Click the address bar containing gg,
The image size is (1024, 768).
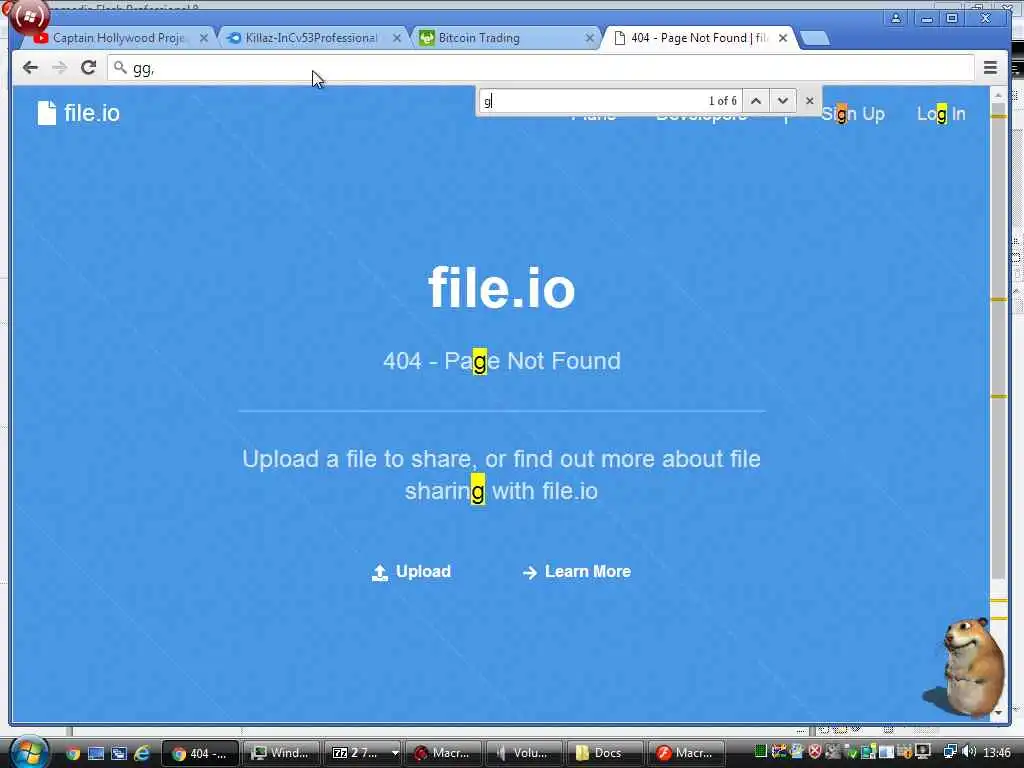(541, 68)
